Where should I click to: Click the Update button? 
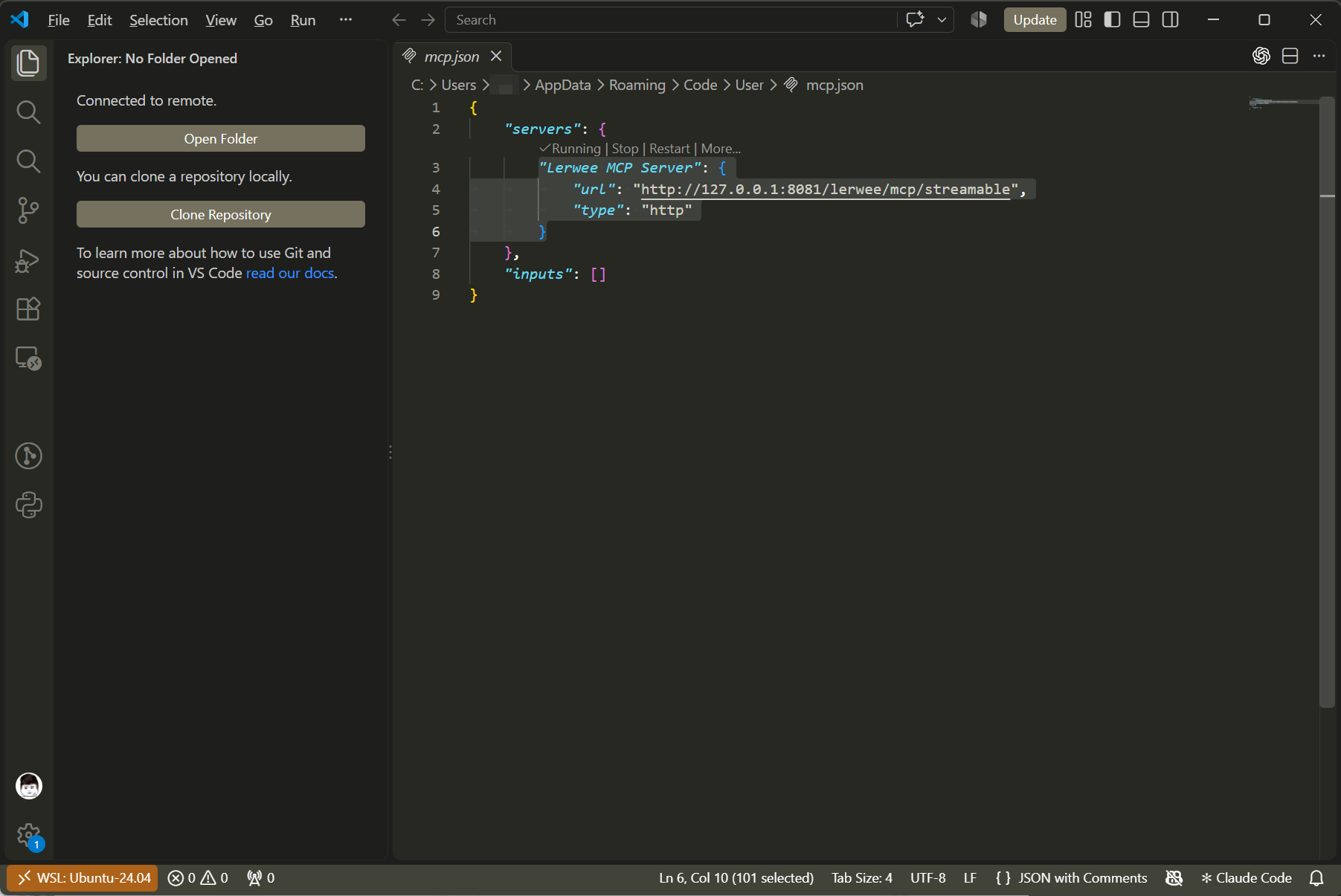coord(1035,20)
